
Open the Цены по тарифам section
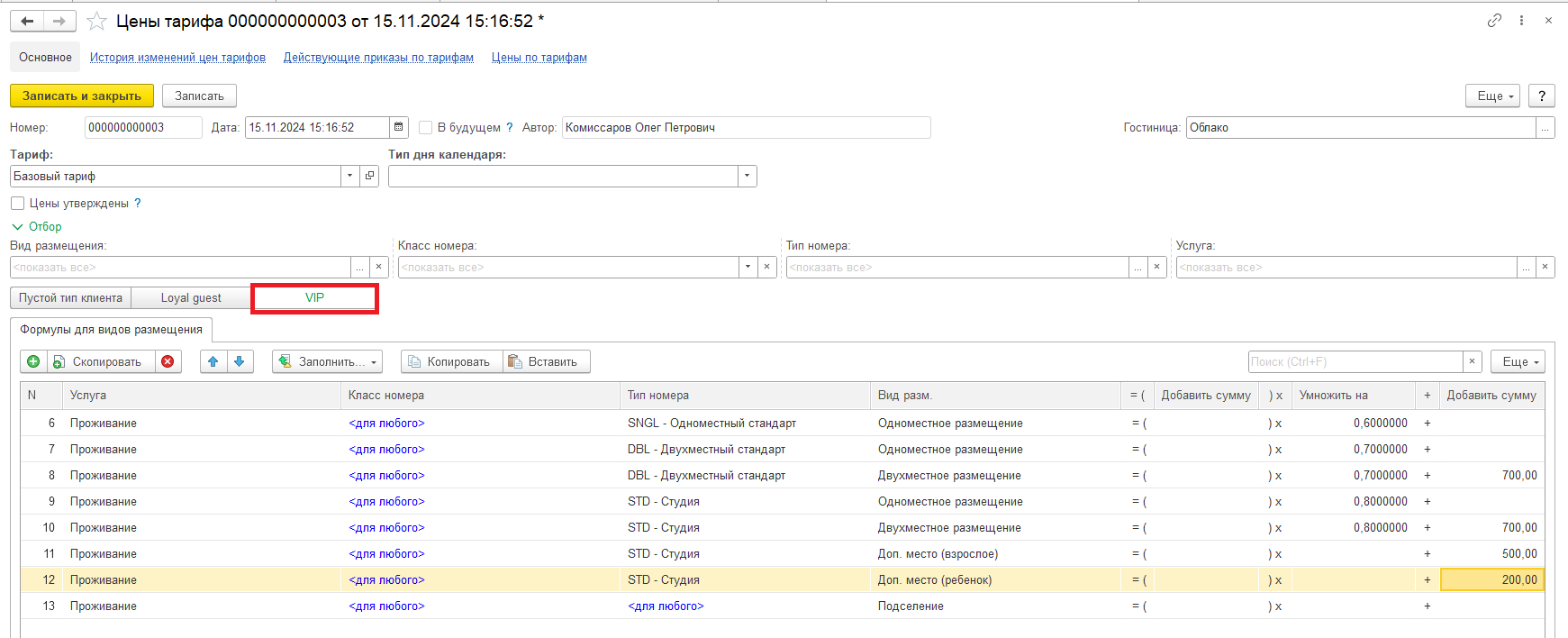[x=539, y=57]
